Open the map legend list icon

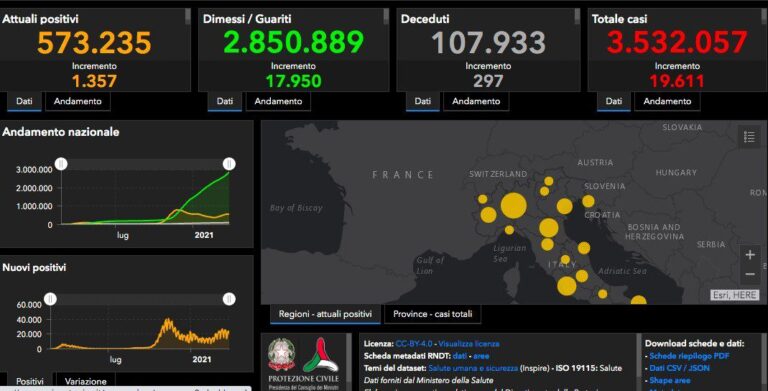point(749,137)
